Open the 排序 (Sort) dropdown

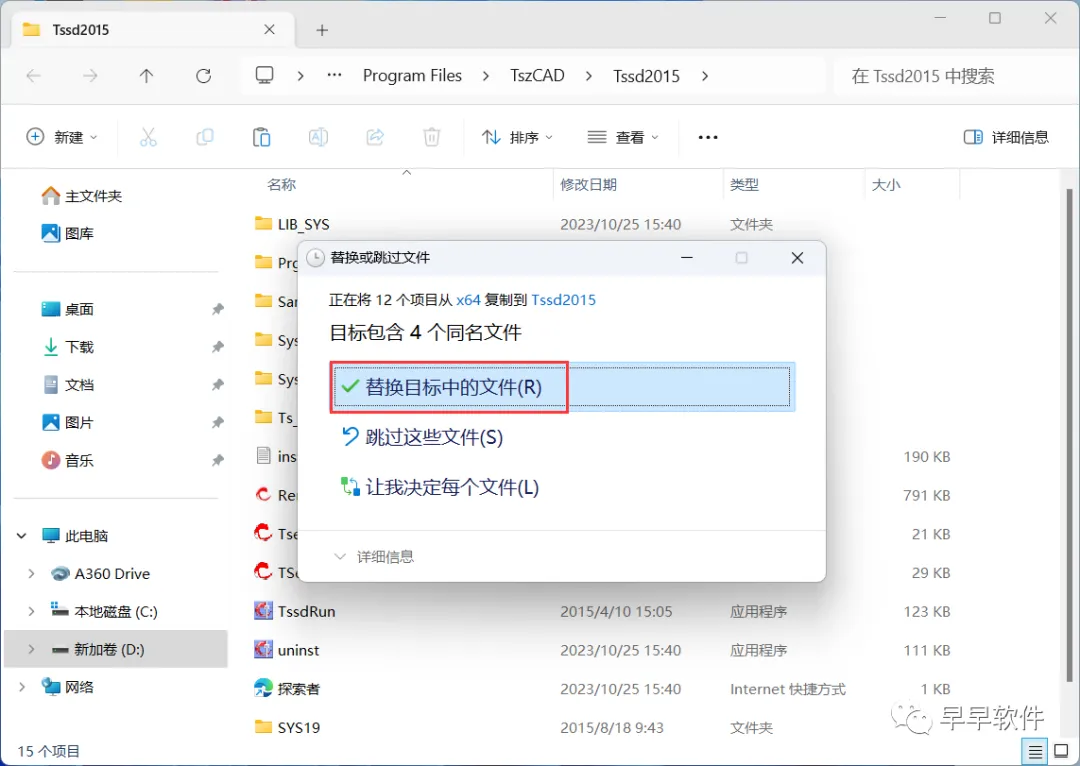[517, 137]
